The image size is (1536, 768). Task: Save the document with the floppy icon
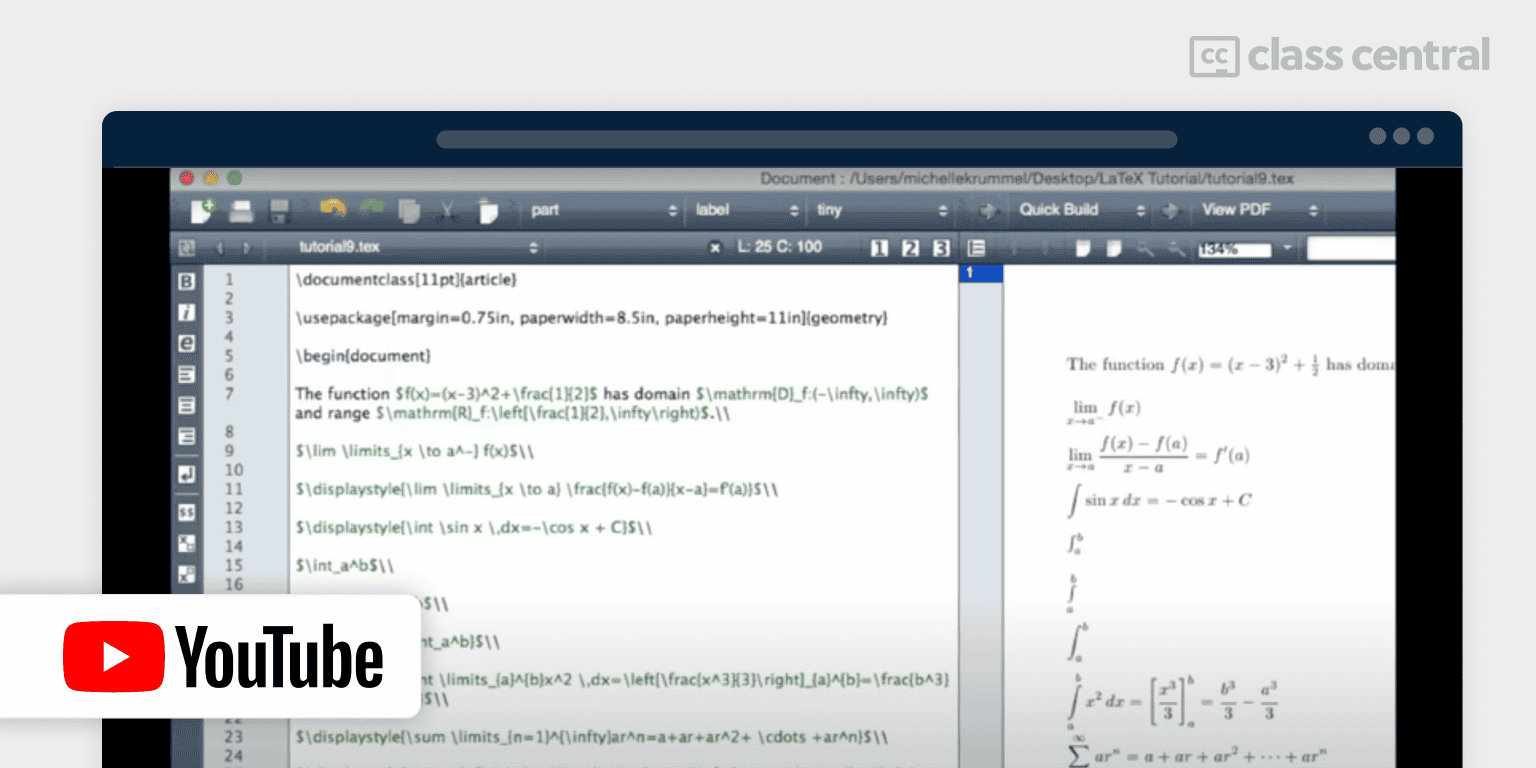(x=280, y=211)
